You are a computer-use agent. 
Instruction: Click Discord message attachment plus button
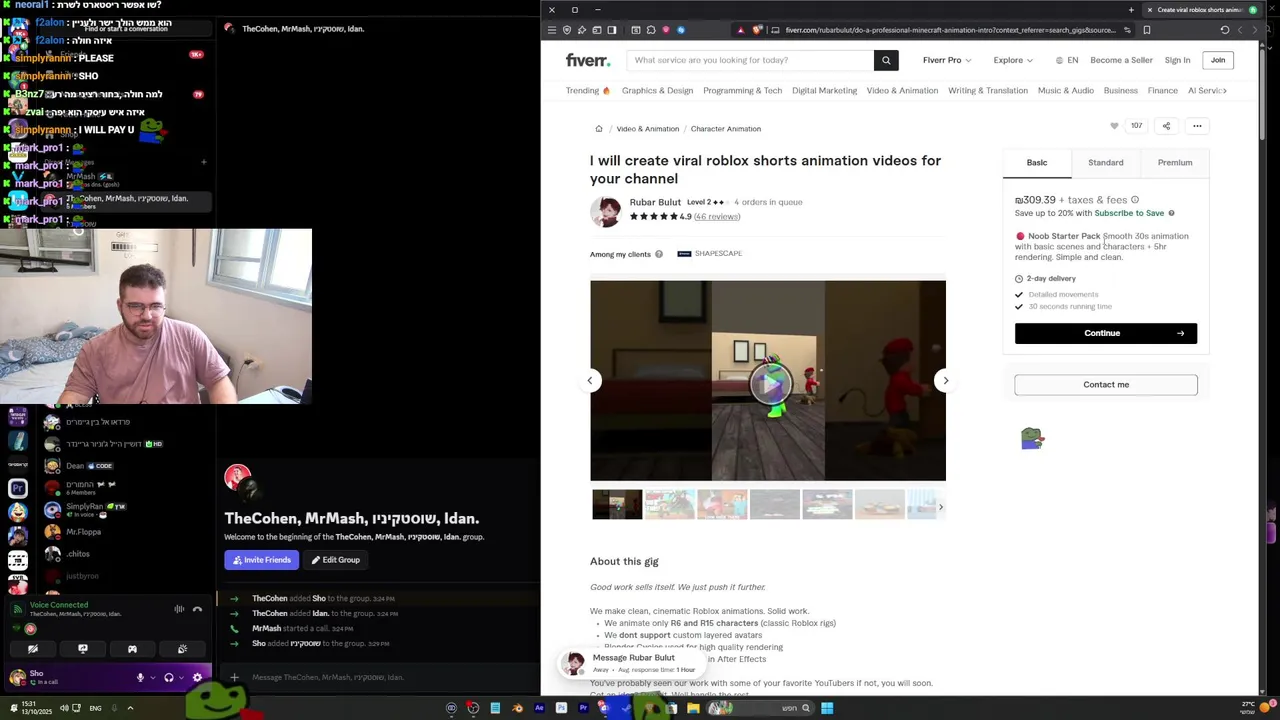234,677
